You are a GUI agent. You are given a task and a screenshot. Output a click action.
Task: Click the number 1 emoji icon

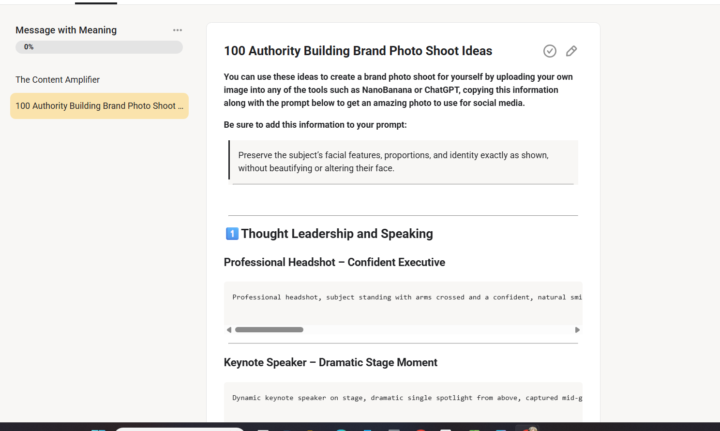coord(231,234)
